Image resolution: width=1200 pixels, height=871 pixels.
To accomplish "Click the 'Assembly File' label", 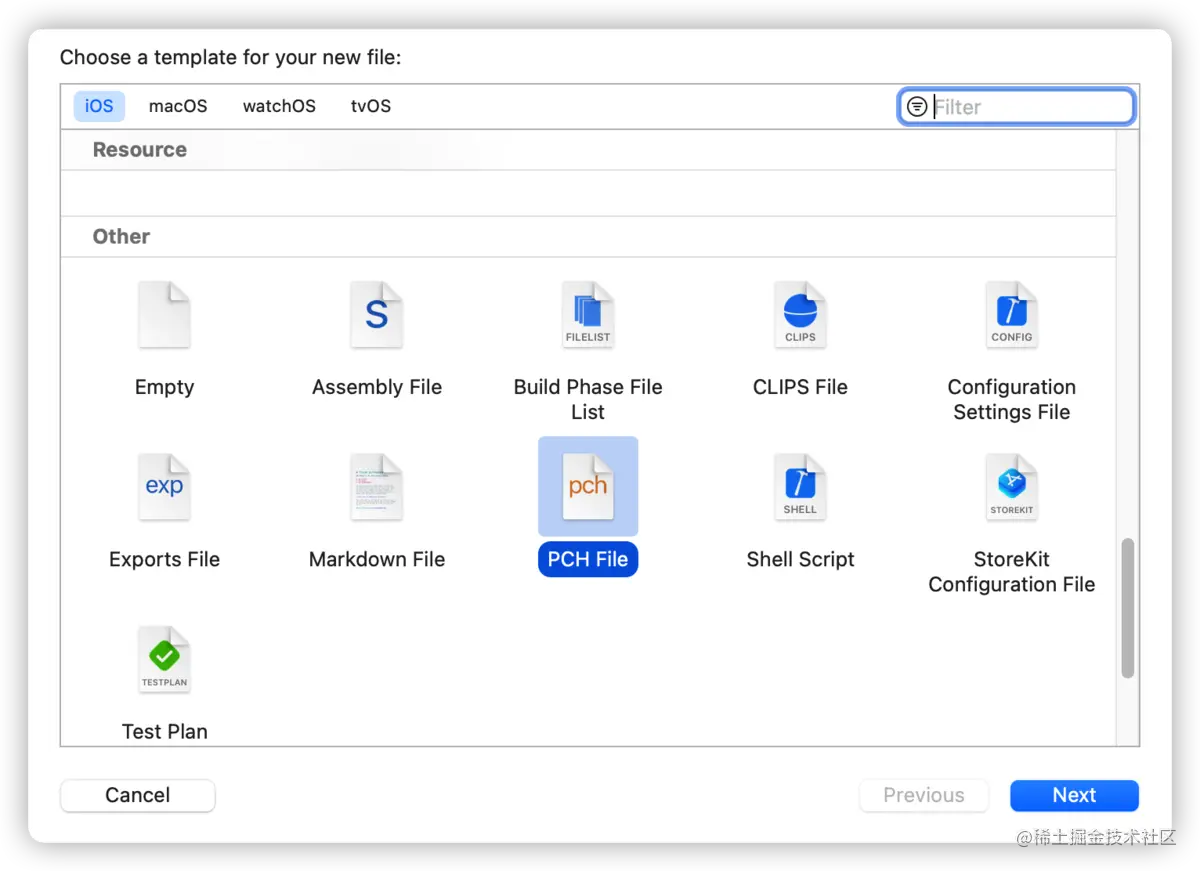I will (377, 387).
